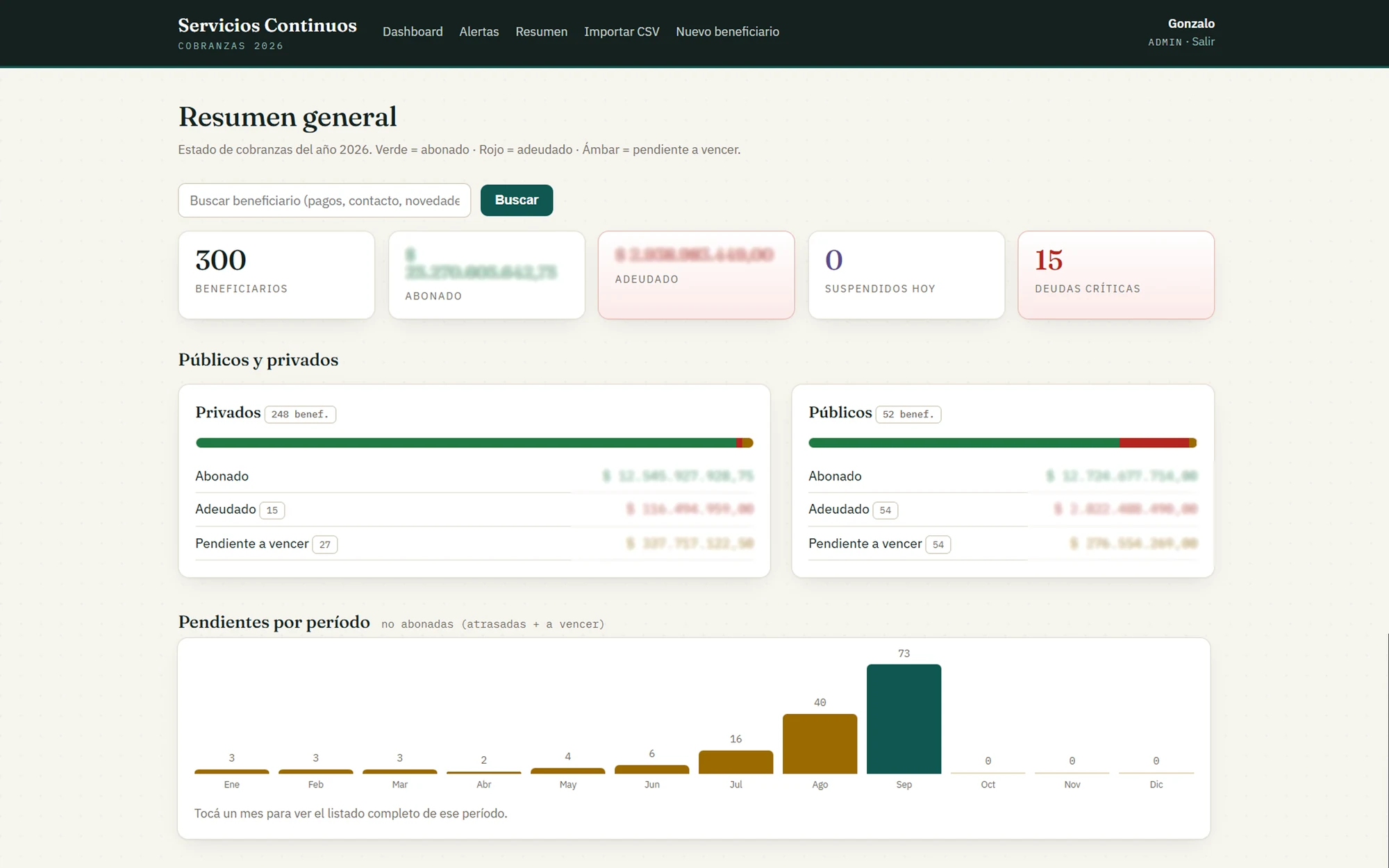Open the Abonado summary card
This screenshot has height=868, width=1389.
(x=486, y=275)
